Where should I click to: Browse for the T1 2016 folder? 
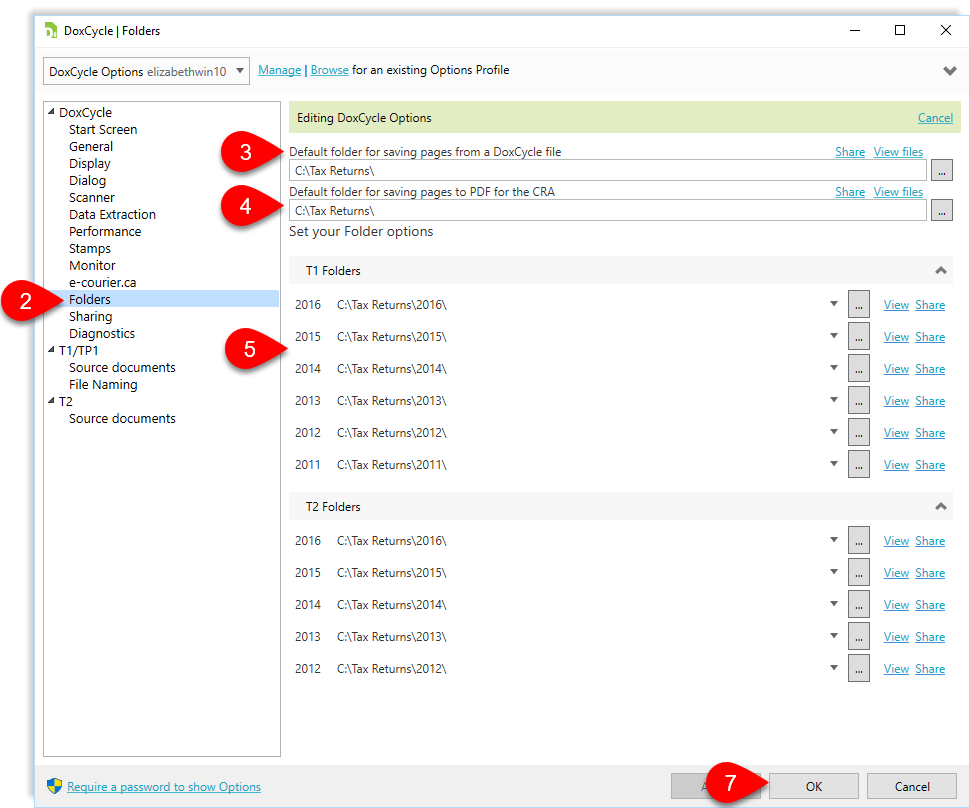click(859, 304)
